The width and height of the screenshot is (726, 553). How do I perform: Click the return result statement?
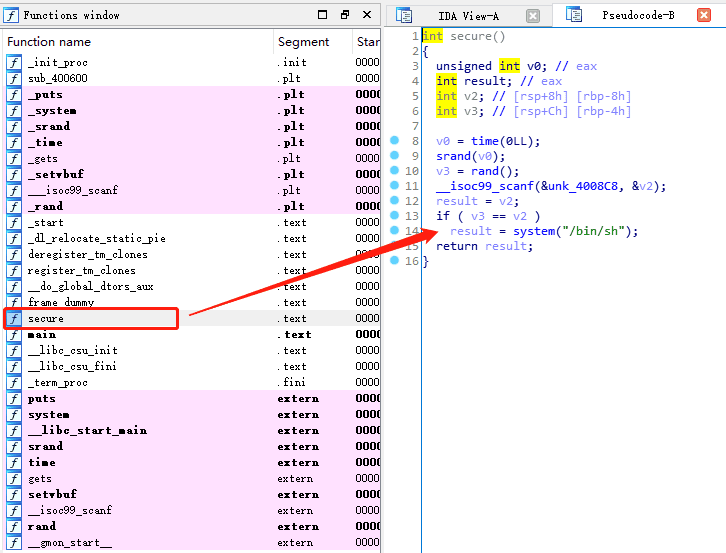coord(484,246)
